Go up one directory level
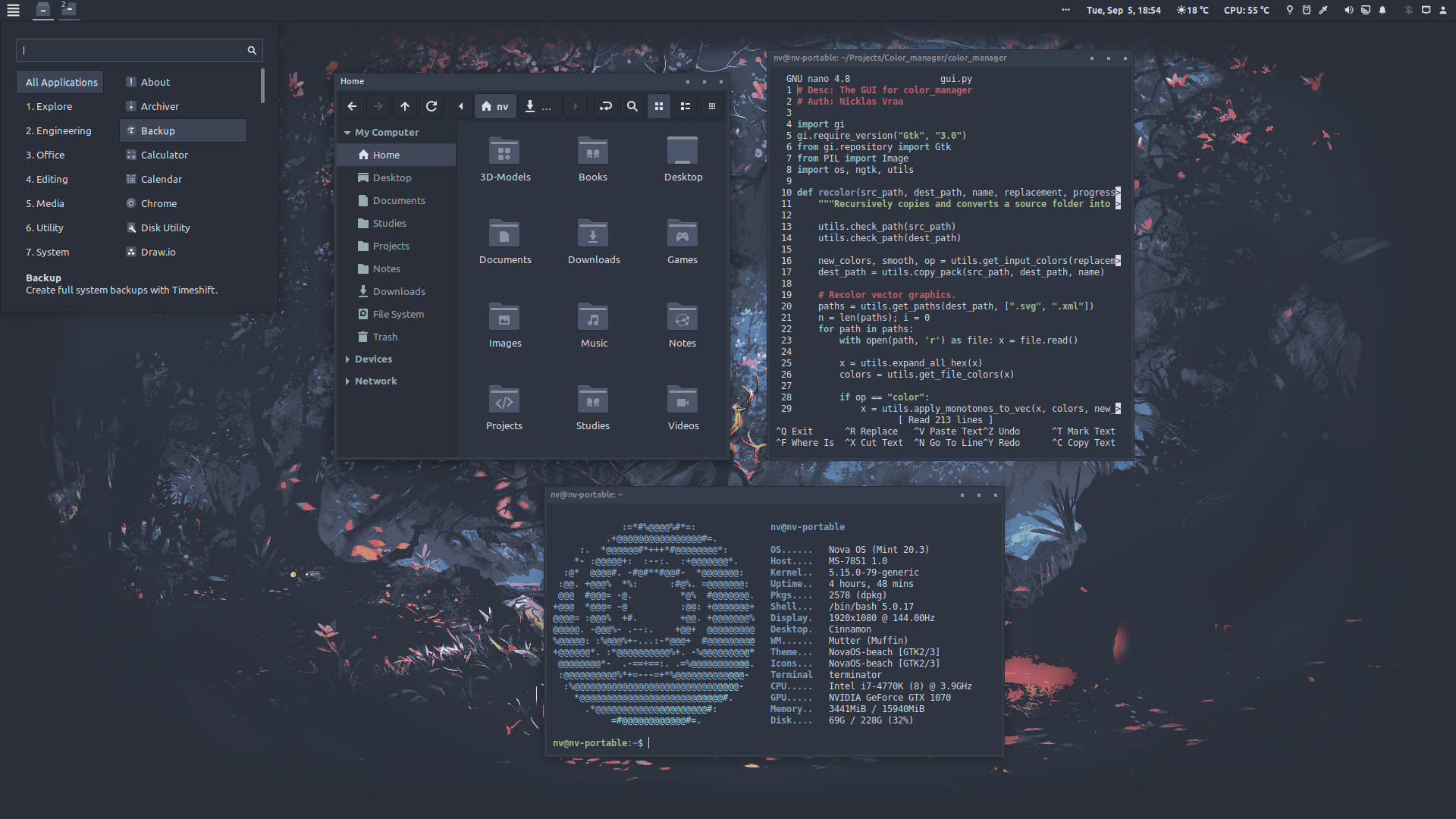The image size is (1456, 819). [x=405, y=106]
